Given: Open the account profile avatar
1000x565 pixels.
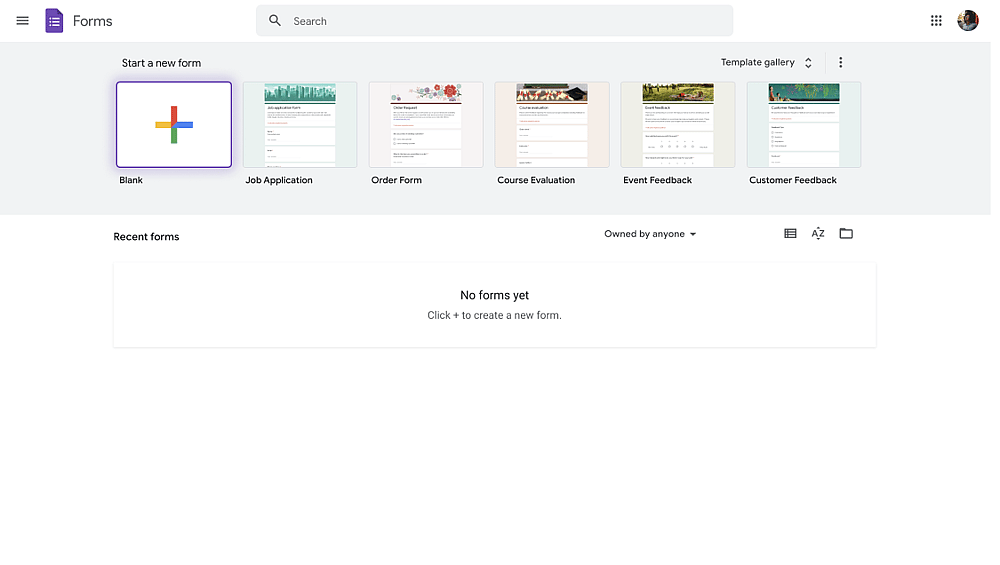Looking at the screenshot, I should pos(967,21).
